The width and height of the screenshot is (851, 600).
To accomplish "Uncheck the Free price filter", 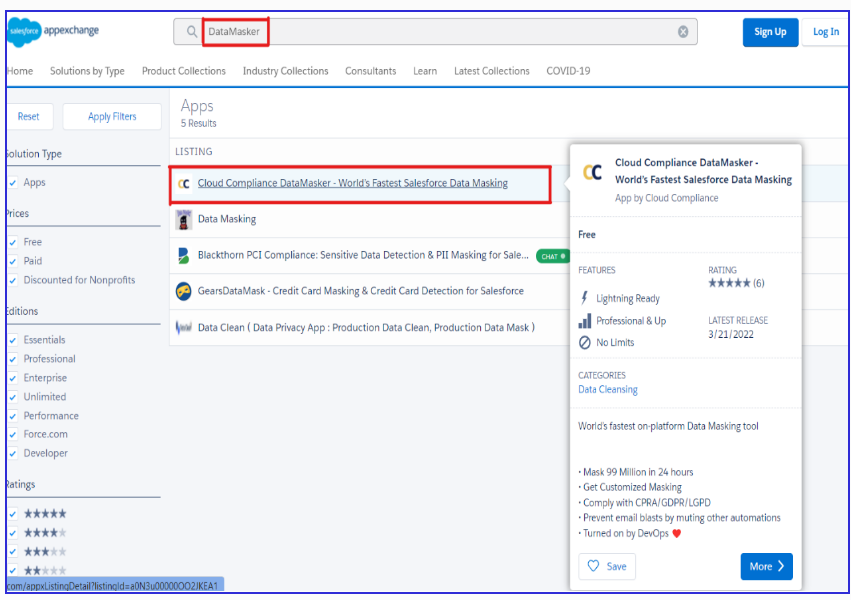I will point(12,241).
